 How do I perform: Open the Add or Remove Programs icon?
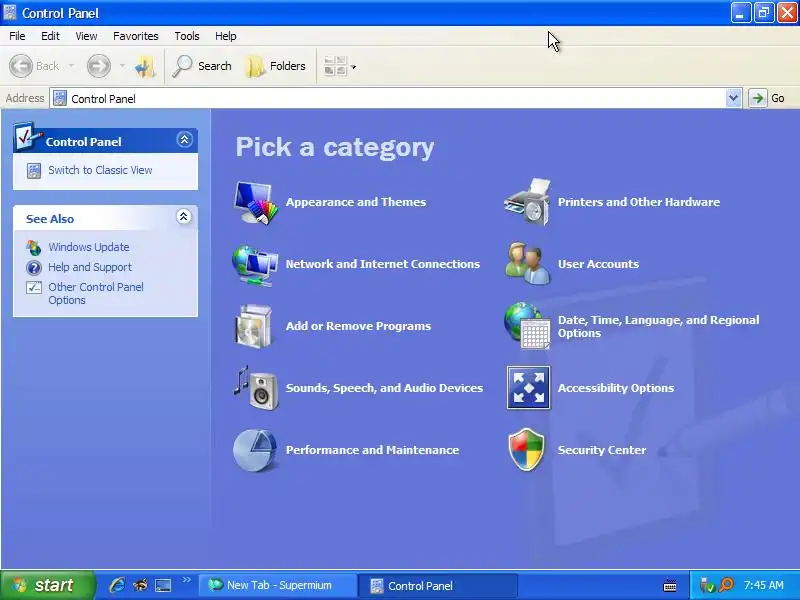(x=254, y=327)
